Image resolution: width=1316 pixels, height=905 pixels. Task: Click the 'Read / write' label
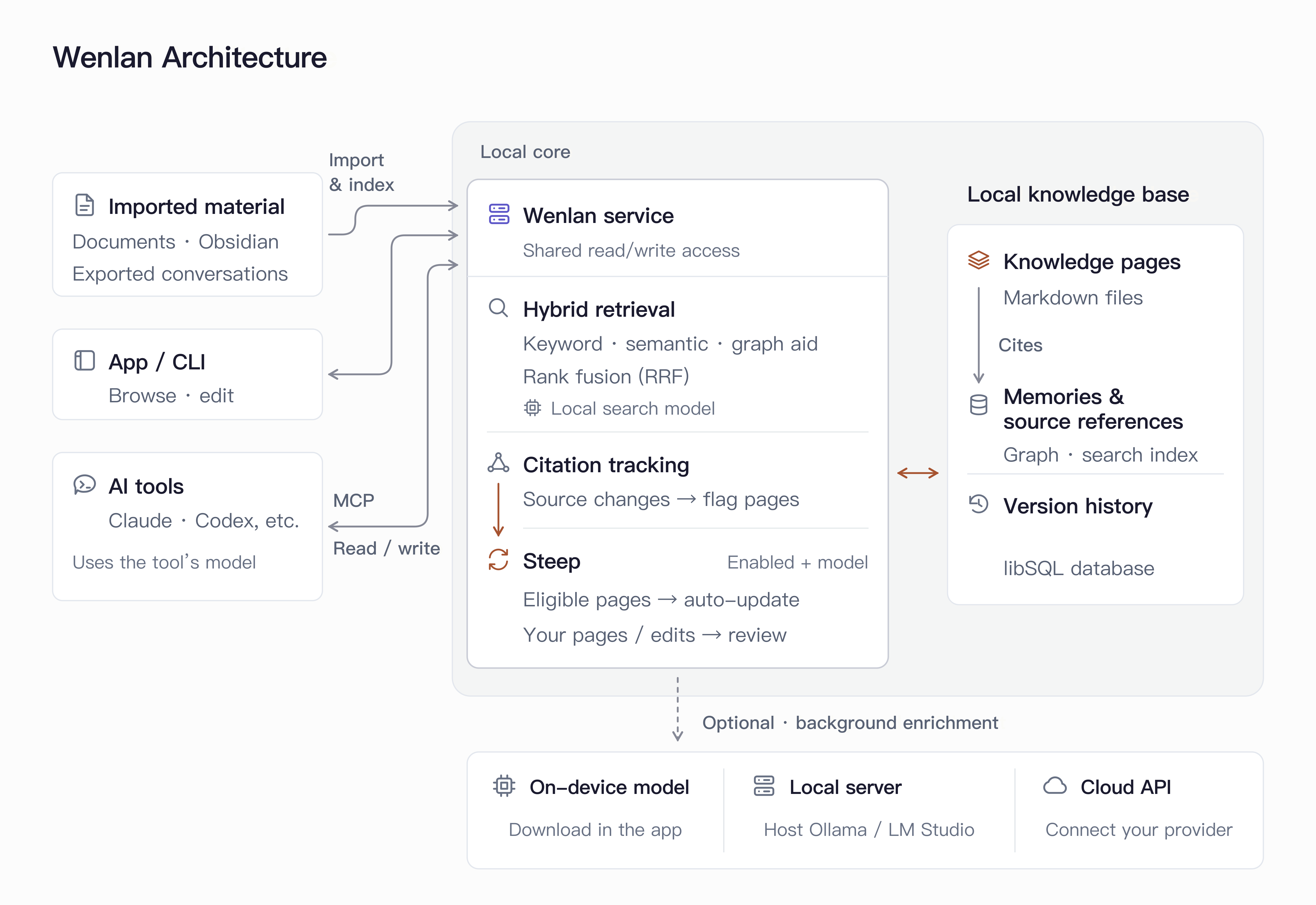coord(387,548)
